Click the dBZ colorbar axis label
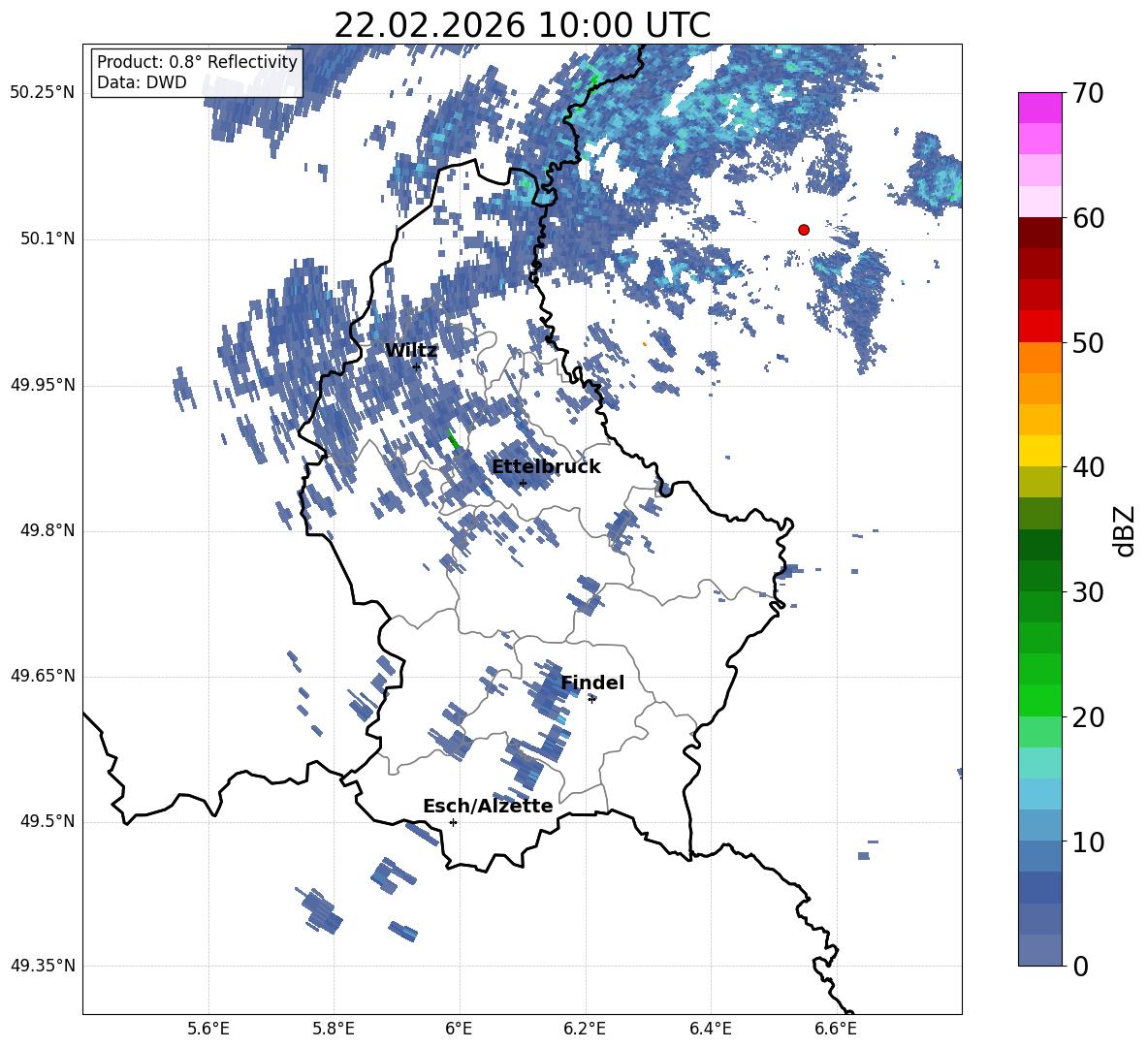Viewport: 1148px width, 1048px height. click(x=1126, y=530)
